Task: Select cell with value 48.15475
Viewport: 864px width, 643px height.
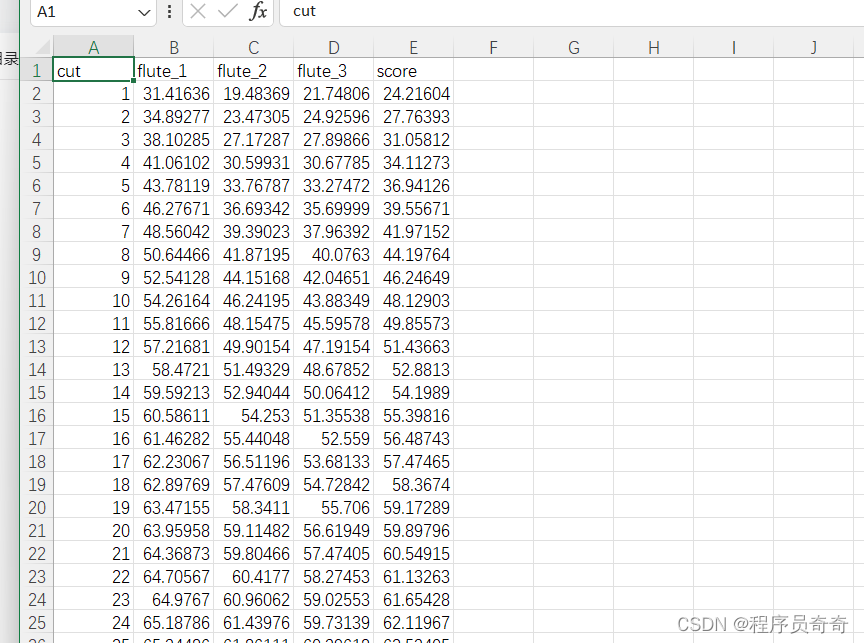Action: click(253, 323)
